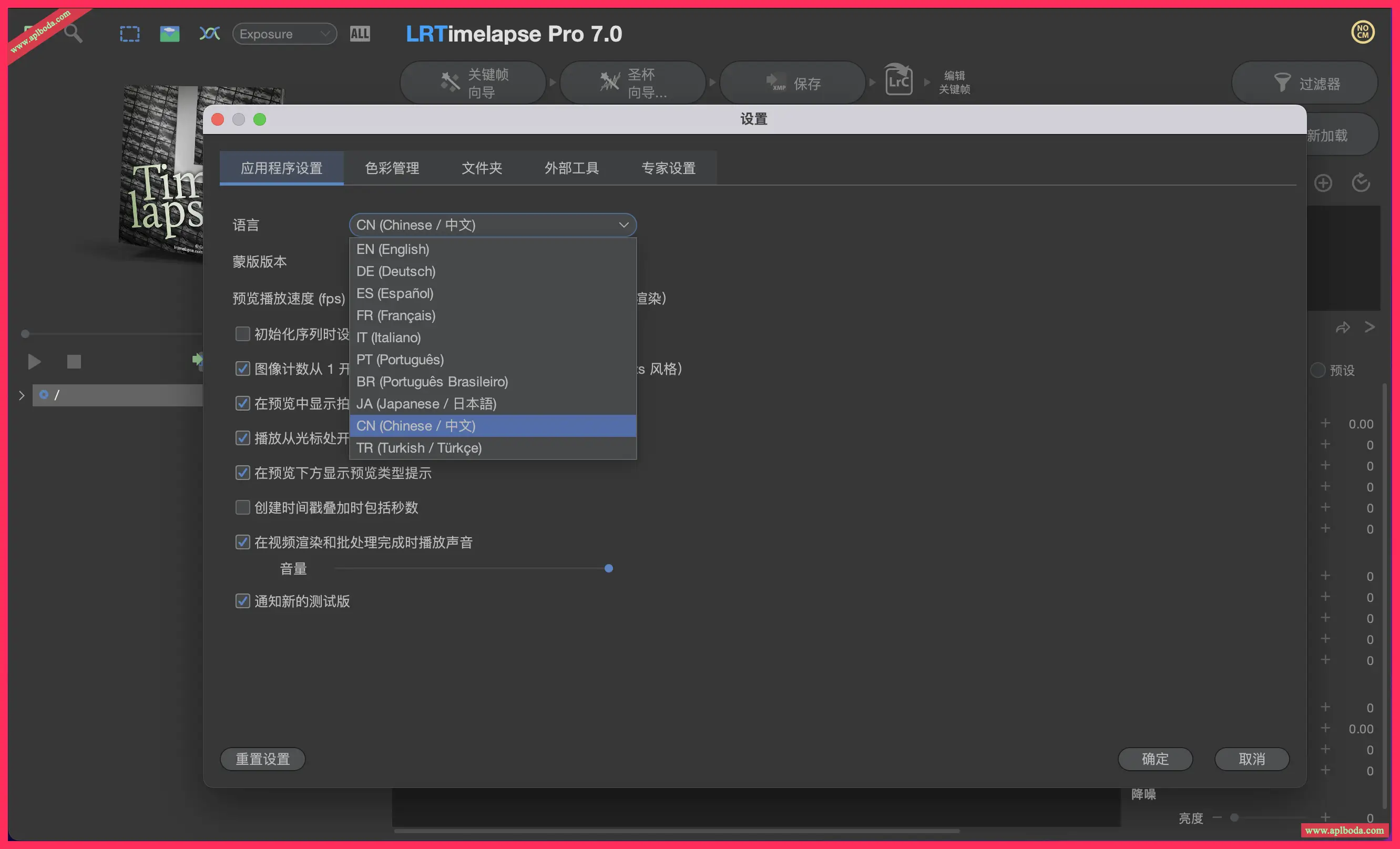Click the circular refresh icon at right
This screenshot has height=849, width=1400.
(x=1361, y=183)
